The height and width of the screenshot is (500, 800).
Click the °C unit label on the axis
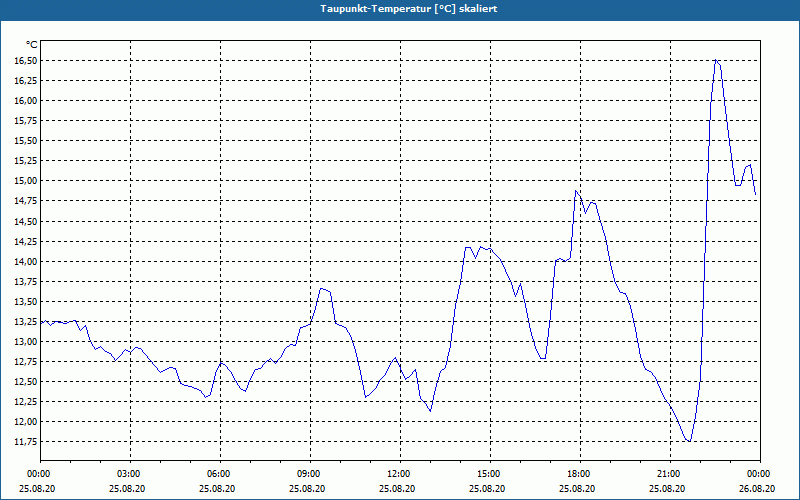pyautogui.click(x=32, y=45)
